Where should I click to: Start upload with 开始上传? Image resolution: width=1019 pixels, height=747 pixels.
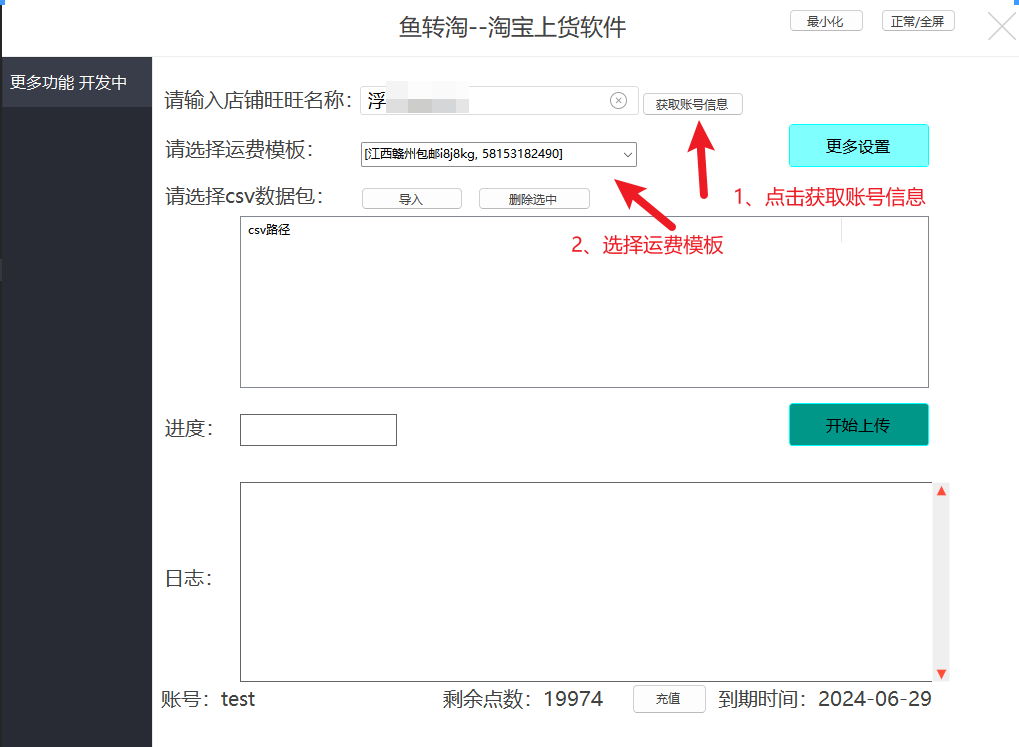(858, 425)
